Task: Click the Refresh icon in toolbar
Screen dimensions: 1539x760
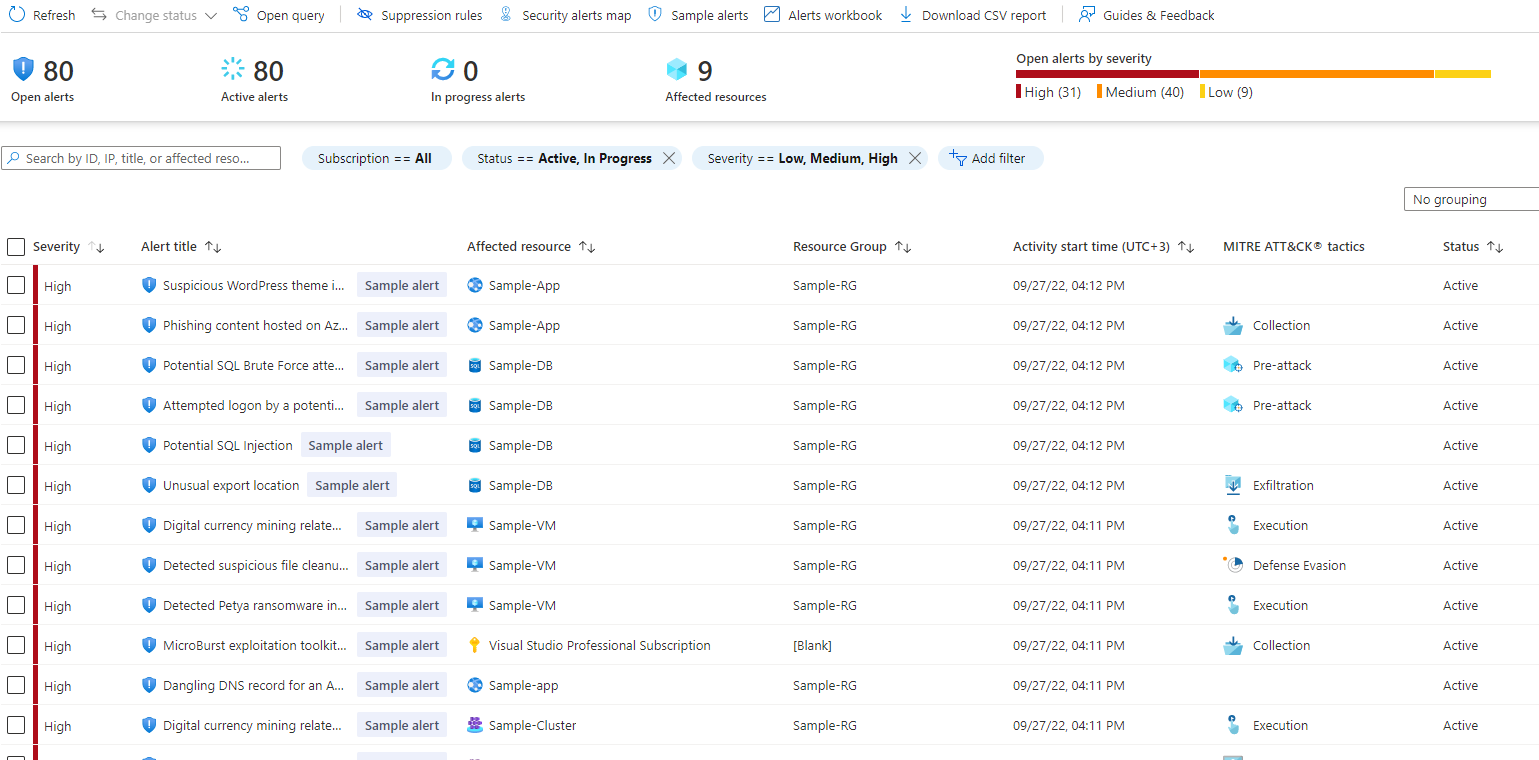Action: pyautogui.click(x=17, y=15)
